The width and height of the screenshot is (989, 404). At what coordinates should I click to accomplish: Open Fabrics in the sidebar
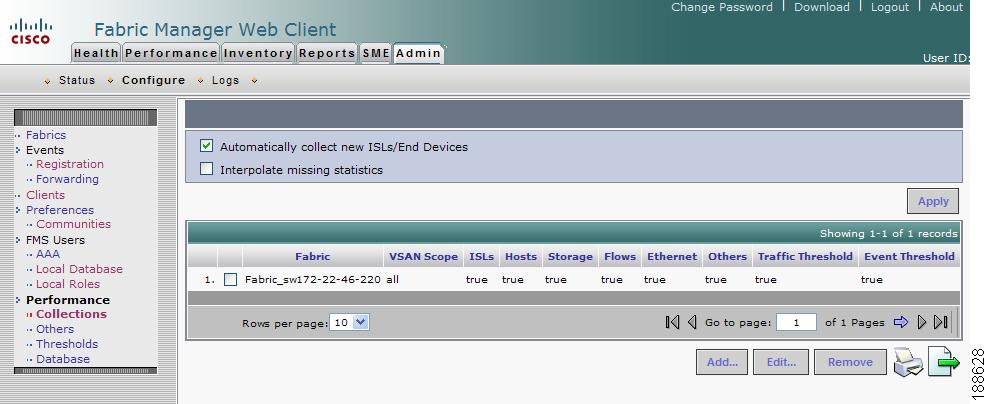pyautogui.click(x=45, y=135)
